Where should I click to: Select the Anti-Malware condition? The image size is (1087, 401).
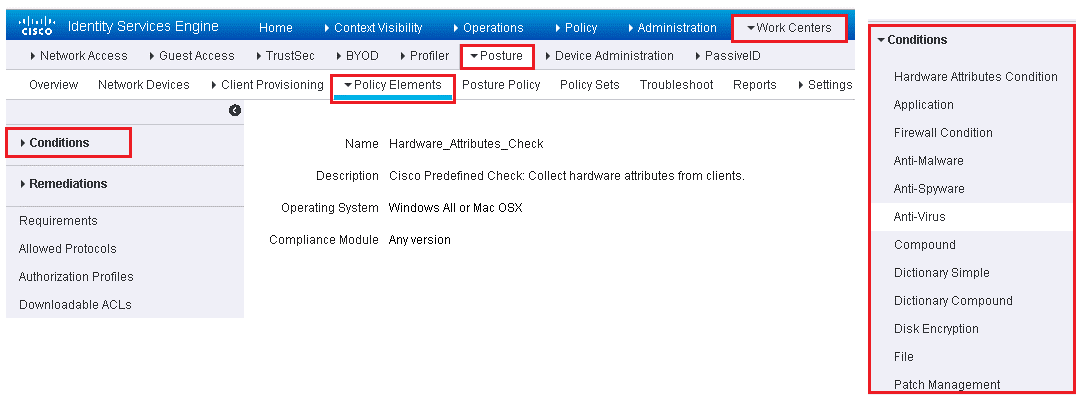click(x=928, y=160)
